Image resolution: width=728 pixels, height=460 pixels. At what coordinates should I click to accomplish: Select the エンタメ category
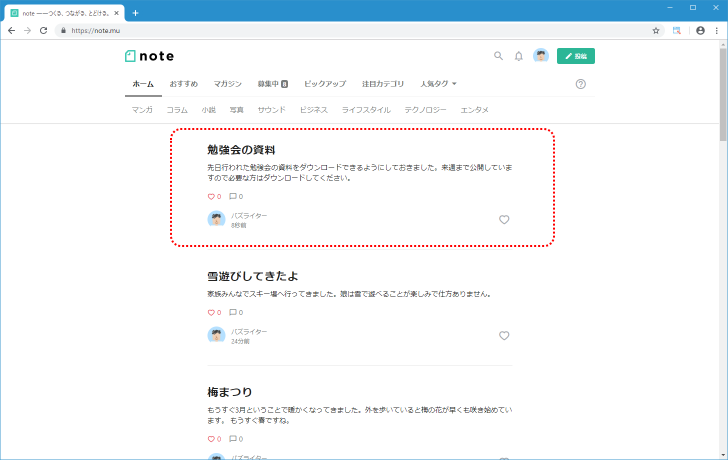click(474, 110)
